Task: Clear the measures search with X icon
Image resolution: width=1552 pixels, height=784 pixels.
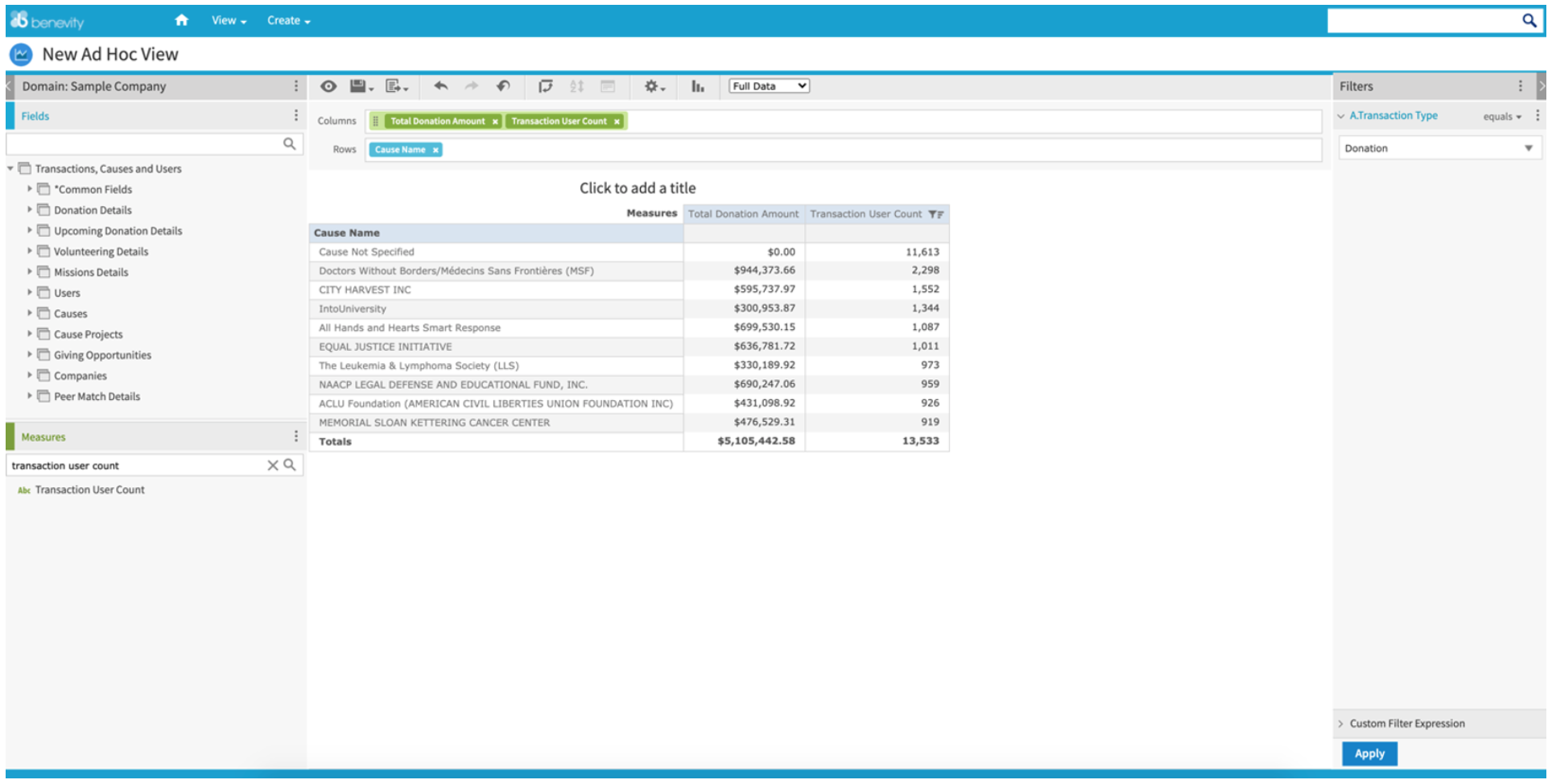Action: click(x=273, y=465)
